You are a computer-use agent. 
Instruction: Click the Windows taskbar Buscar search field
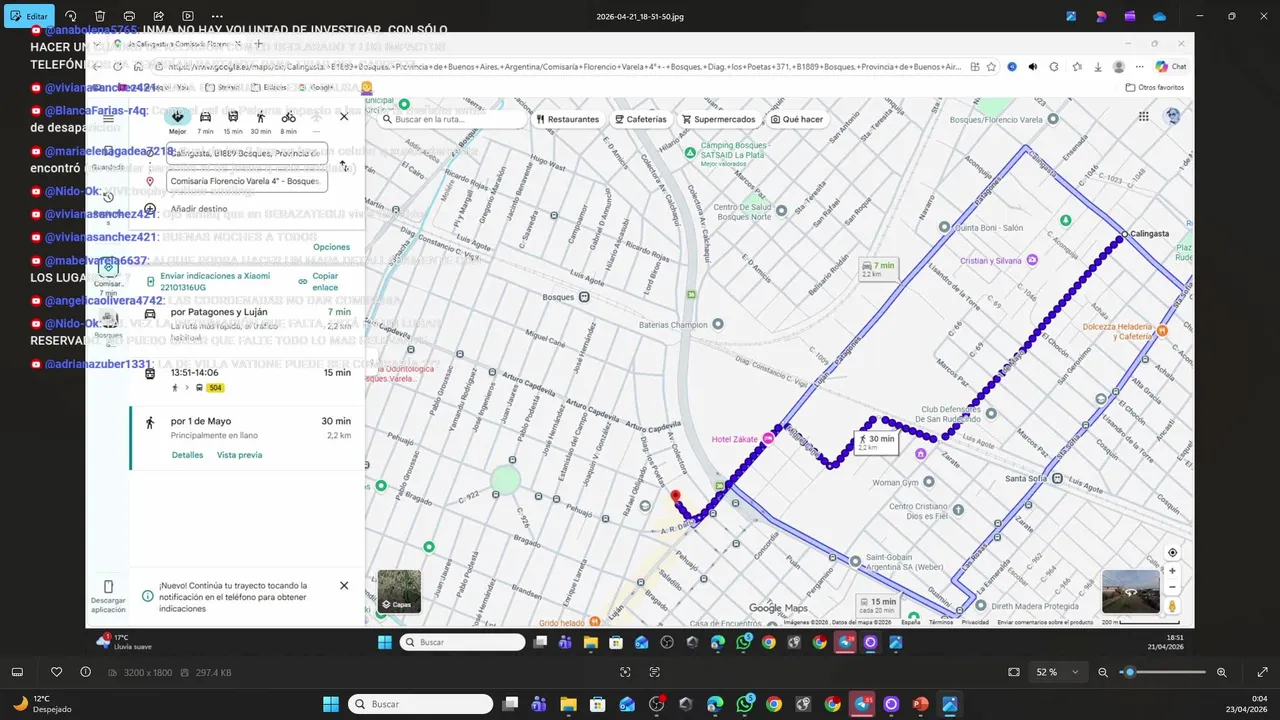[x=420, y=704]
